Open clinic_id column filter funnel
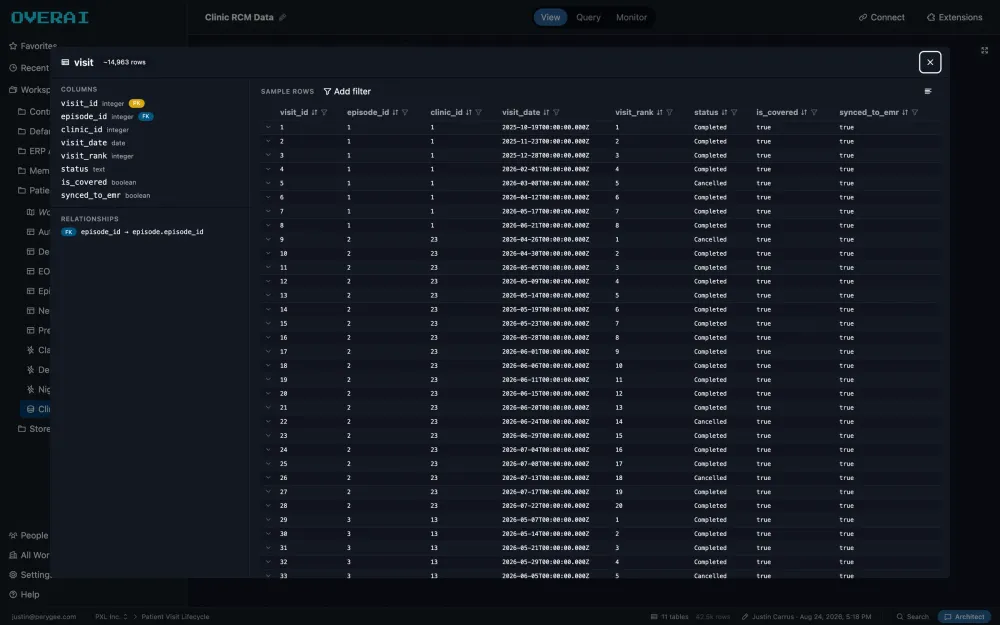Screen dimensions: 1000x625 tap(478, 112)
